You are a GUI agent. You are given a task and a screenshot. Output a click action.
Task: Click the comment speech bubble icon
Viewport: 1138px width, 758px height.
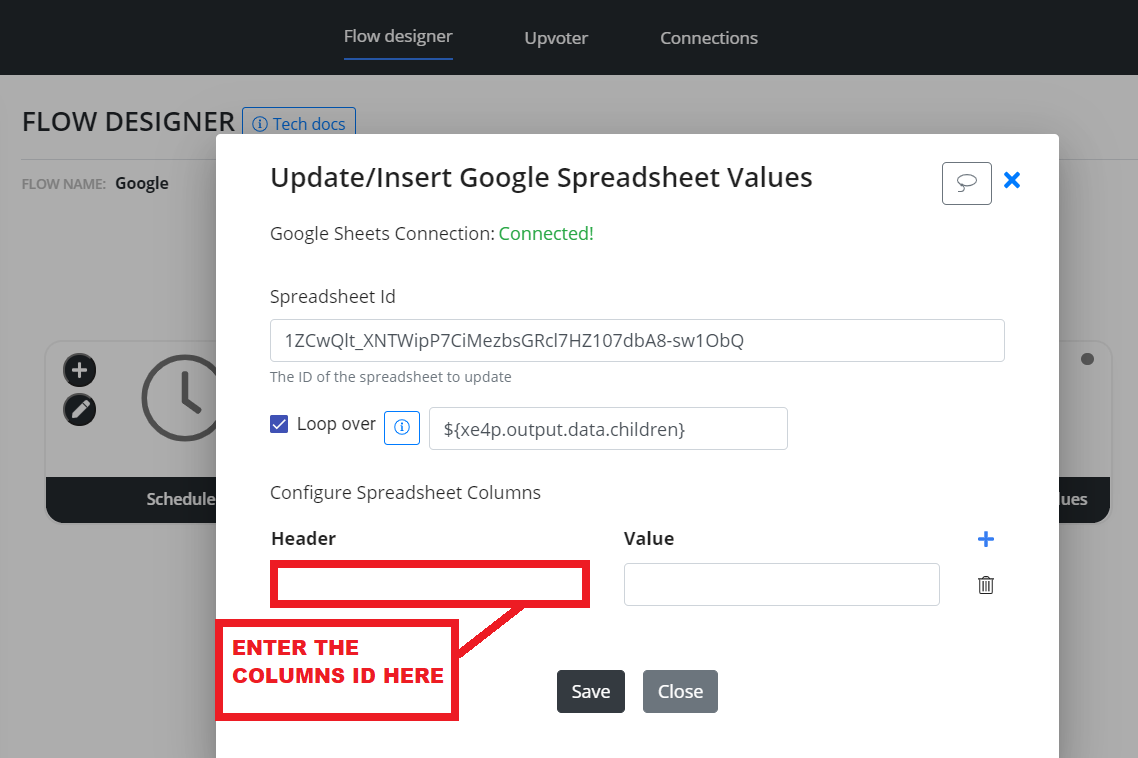pos(966,183)
